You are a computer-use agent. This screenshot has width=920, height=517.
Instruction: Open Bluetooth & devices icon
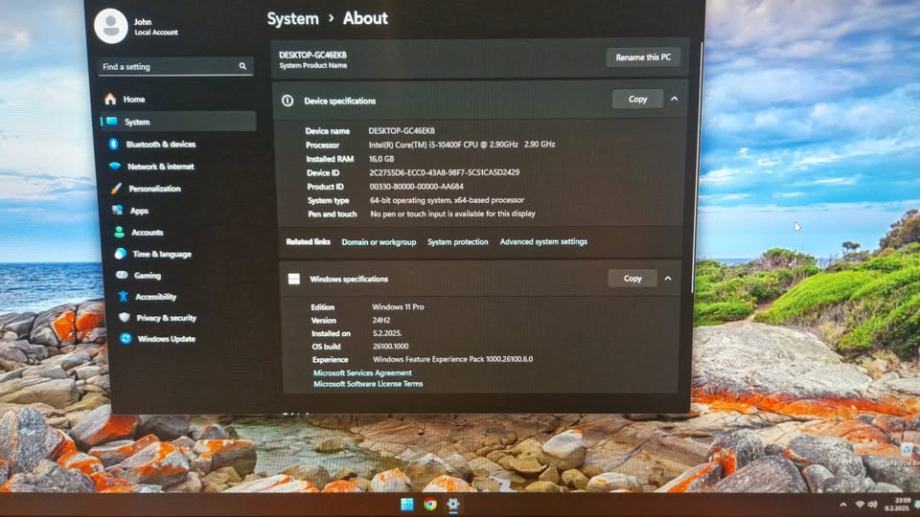pyautogui.click(x=114, y=144)
